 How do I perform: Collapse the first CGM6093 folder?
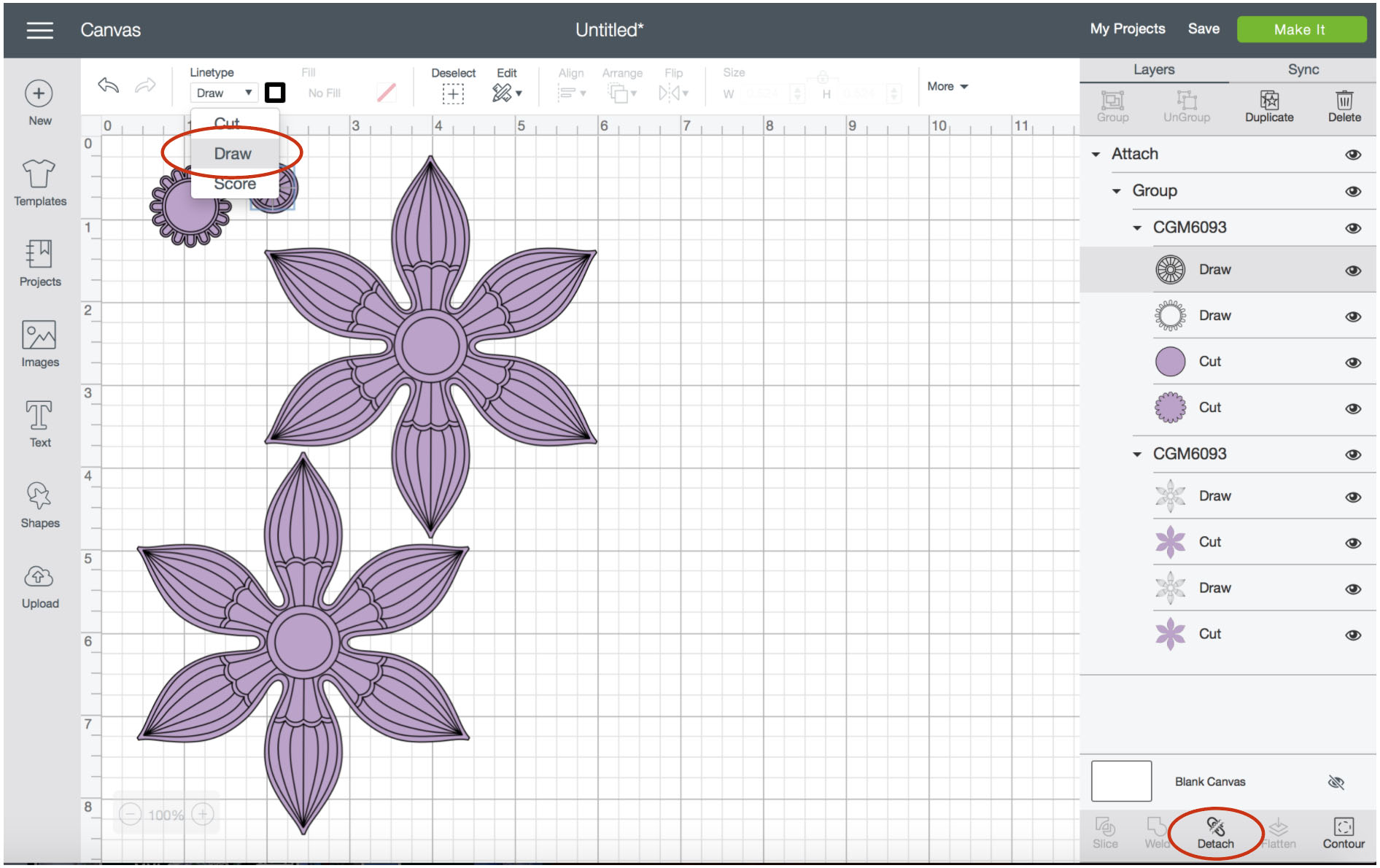pyautogui.click(x=1136, y=228)
